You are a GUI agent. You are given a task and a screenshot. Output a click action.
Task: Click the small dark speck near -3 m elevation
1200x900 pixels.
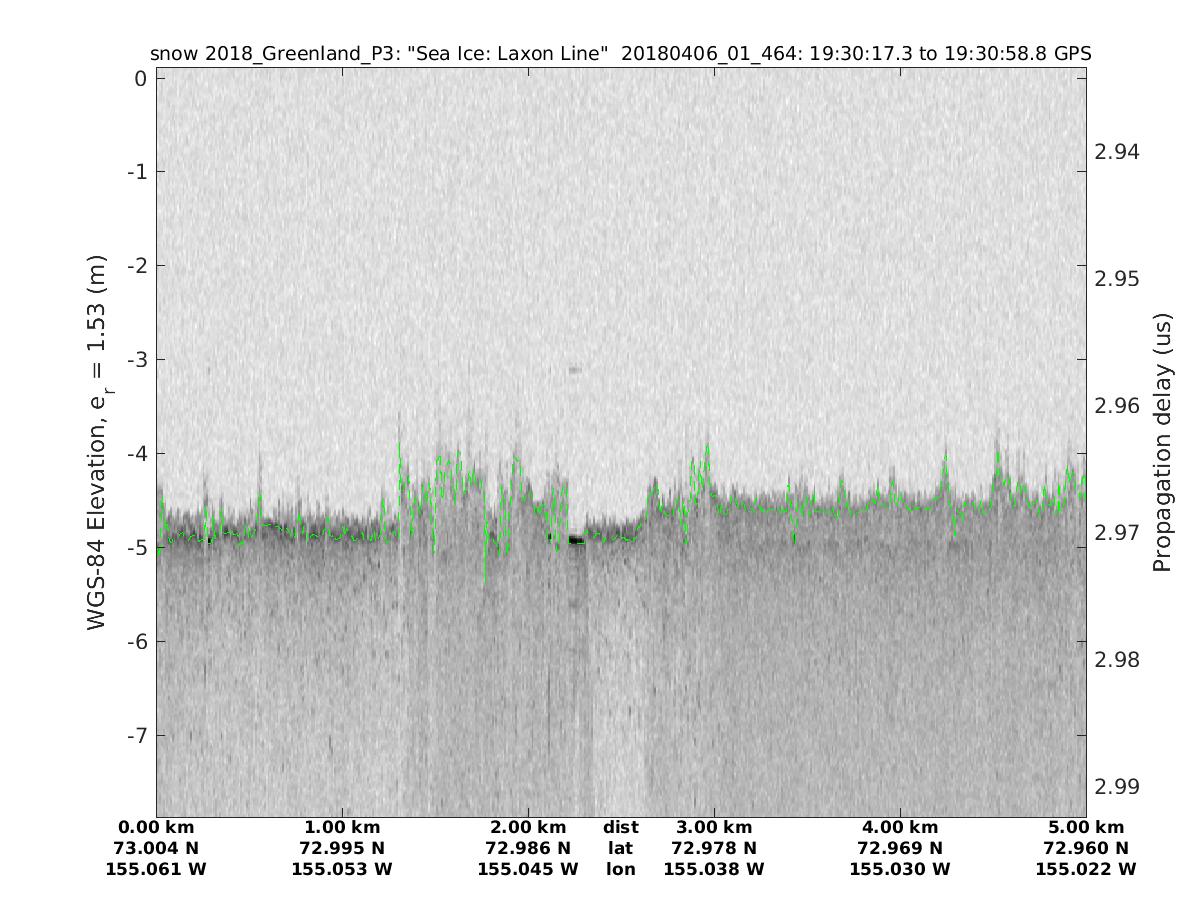(574, 370)
